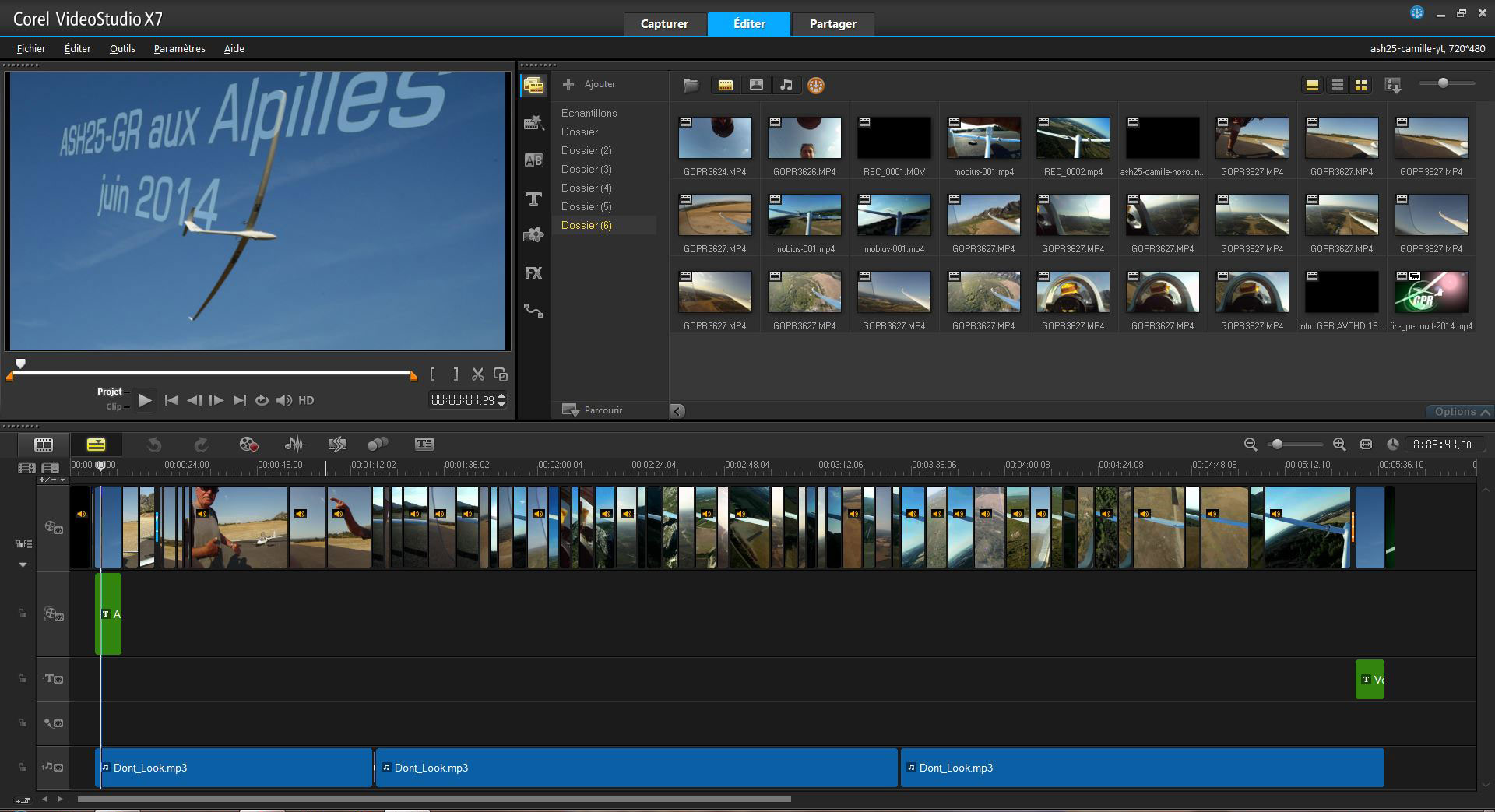Open the Transitions (AB) library
Viewport: 1495px width, 812px height.
533,160
